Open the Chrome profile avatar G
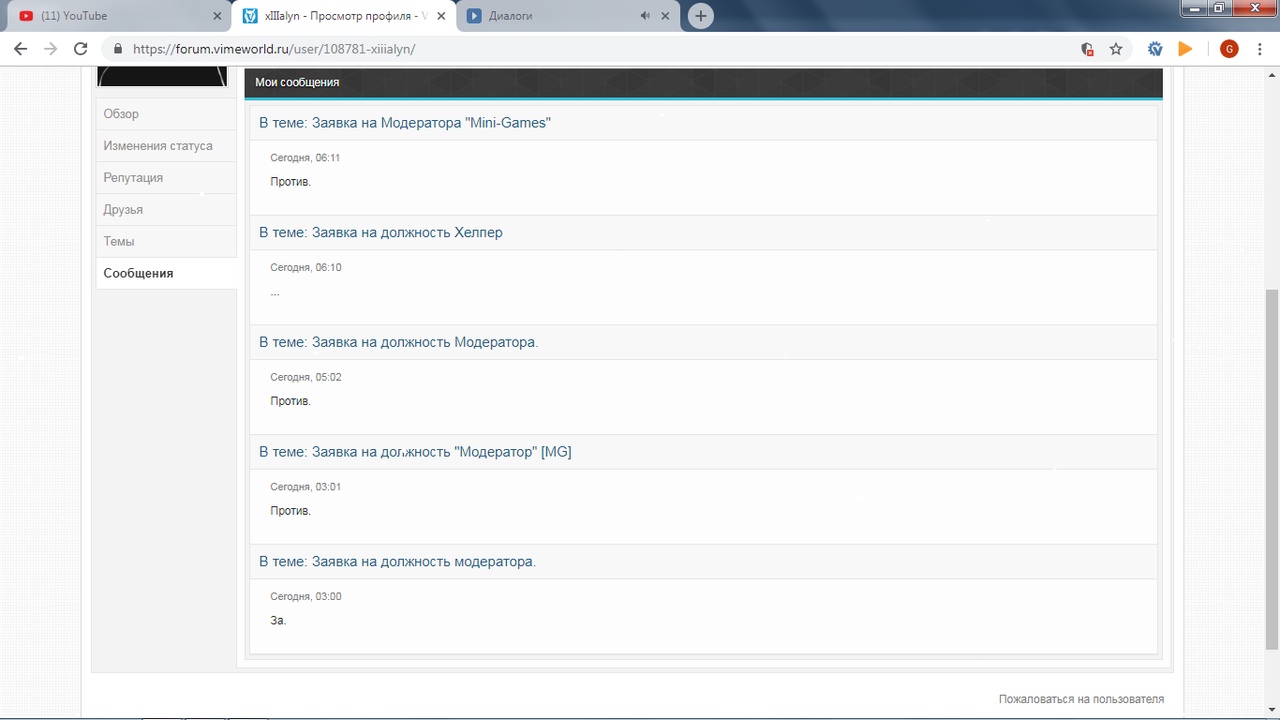The height and width of the screenshot is (720, 1280). click(1229, 49)
